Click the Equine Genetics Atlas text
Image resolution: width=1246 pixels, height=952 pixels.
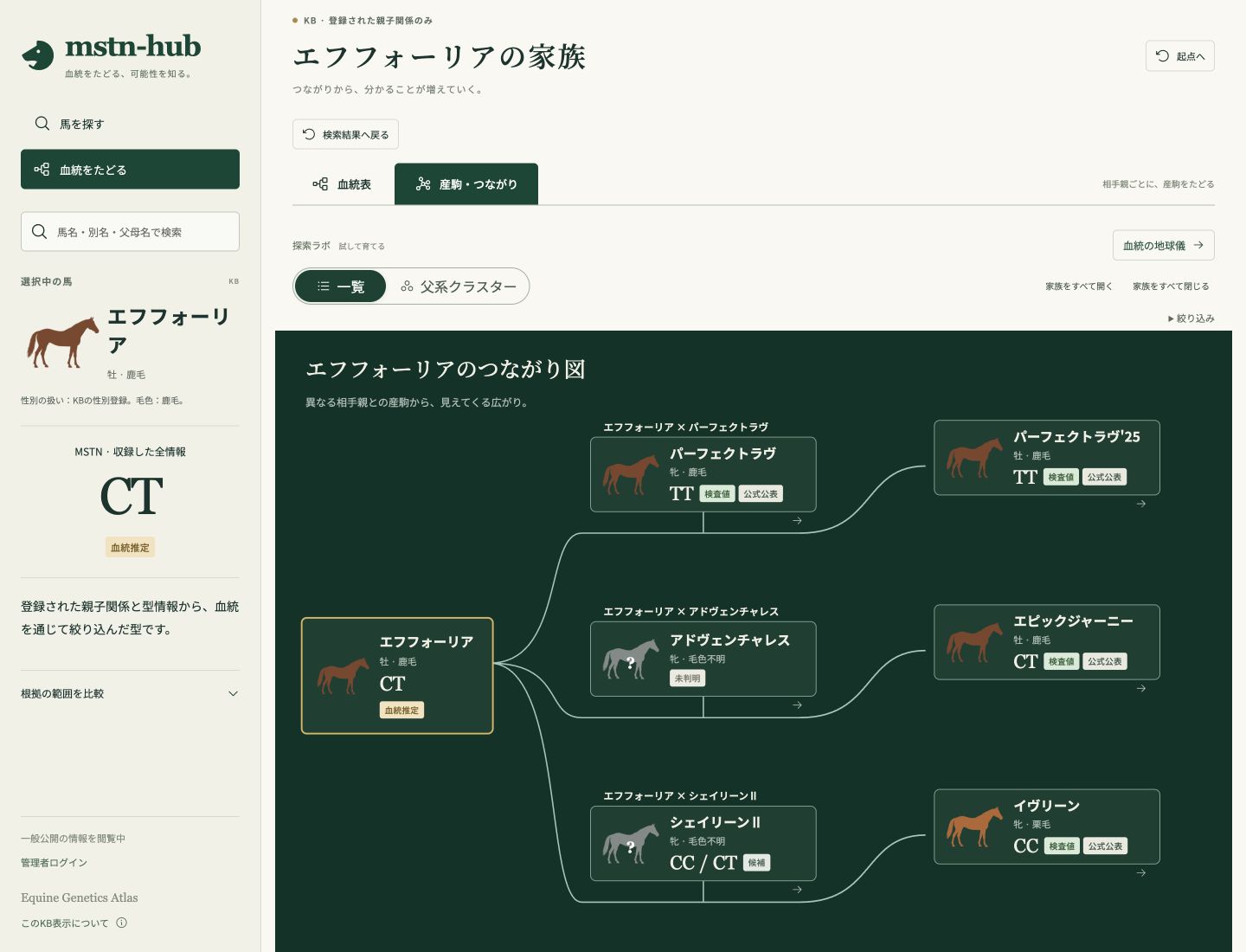[80, 897]
